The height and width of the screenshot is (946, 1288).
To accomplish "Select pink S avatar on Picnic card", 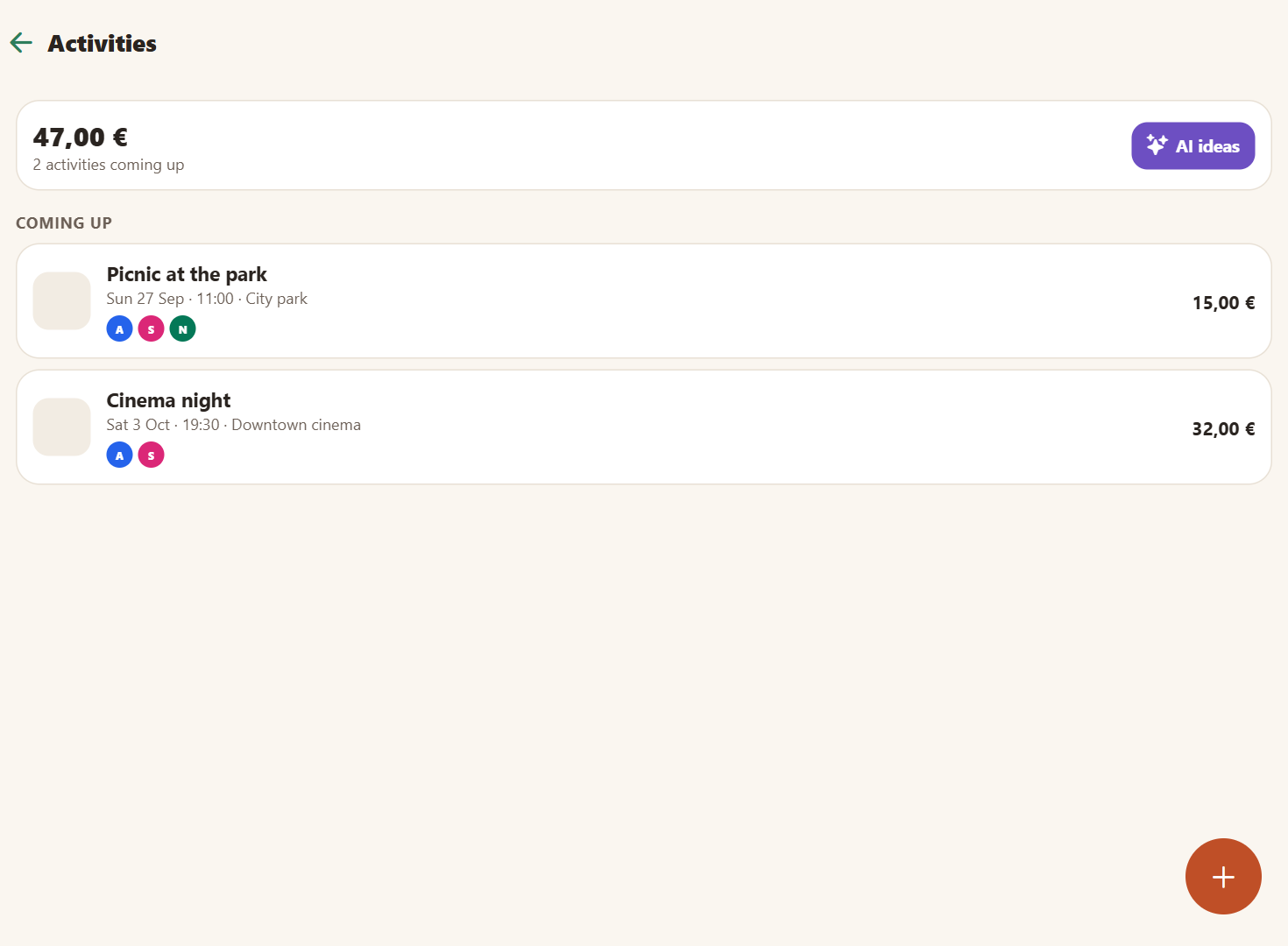I will (151, 329).
